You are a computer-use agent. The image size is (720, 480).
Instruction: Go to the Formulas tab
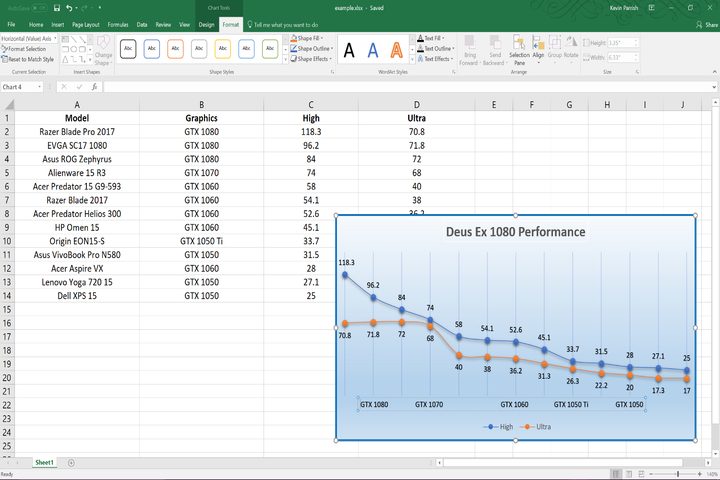click(118, 24)
